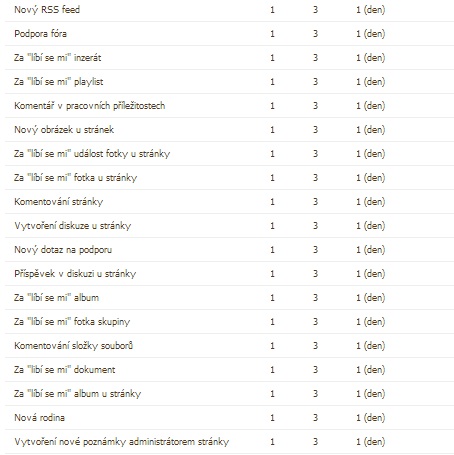Screen dimensions: 454x455
Task: Click the "Podpora fóra" entry
Action: coord(229,34)
